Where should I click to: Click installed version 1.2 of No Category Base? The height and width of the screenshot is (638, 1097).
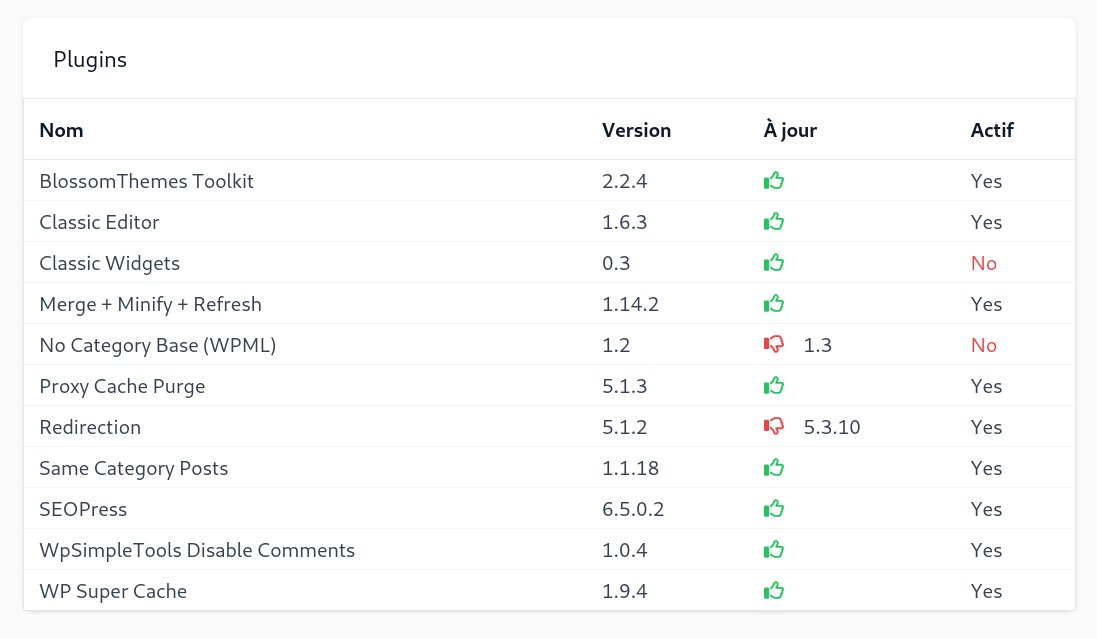tap(616, 346)
